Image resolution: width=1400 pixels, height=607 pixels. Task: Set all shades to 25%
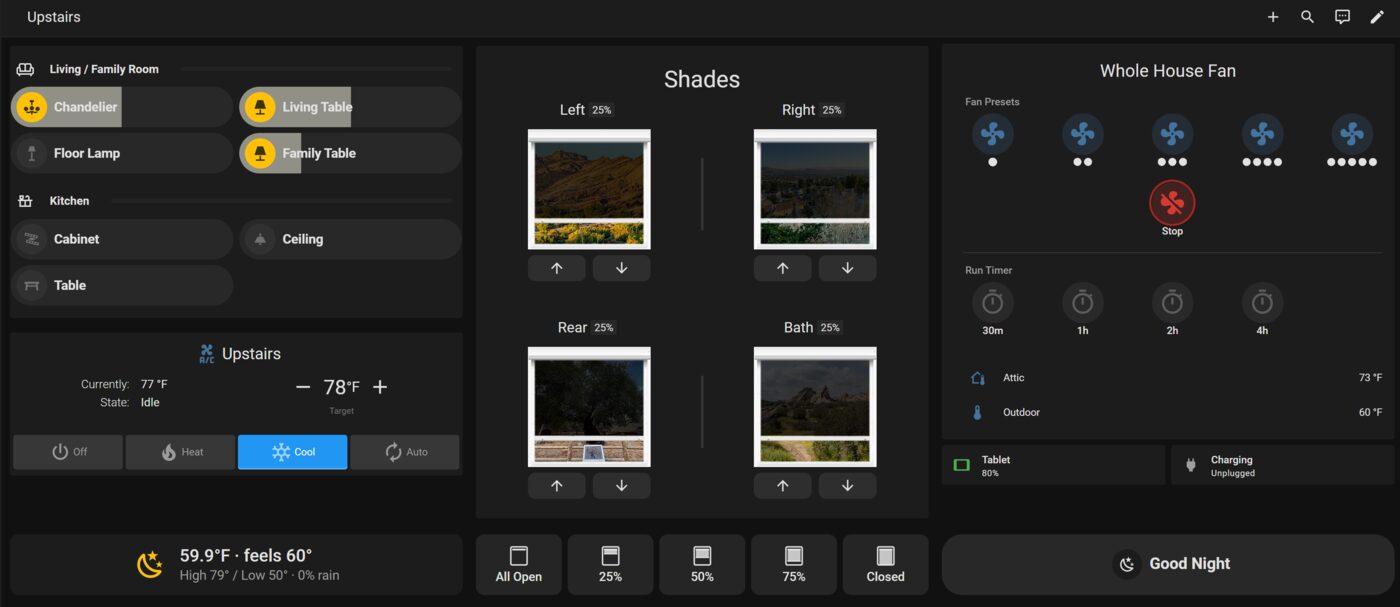coord(610,565)
